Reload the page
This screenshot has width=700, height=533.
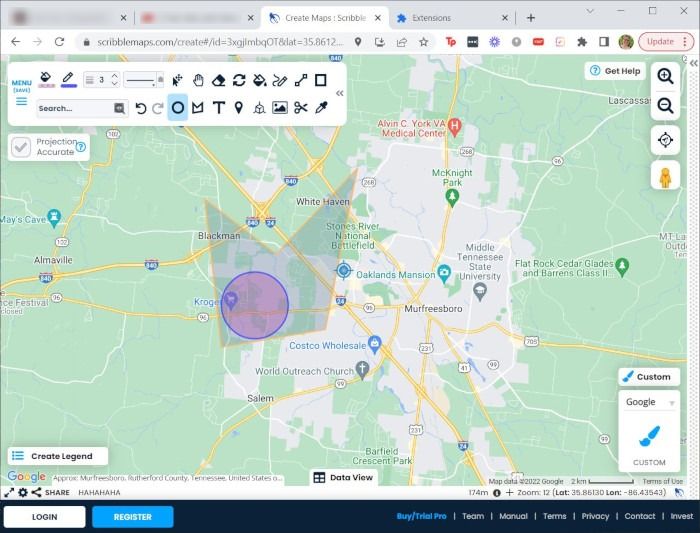coord(59,42)
